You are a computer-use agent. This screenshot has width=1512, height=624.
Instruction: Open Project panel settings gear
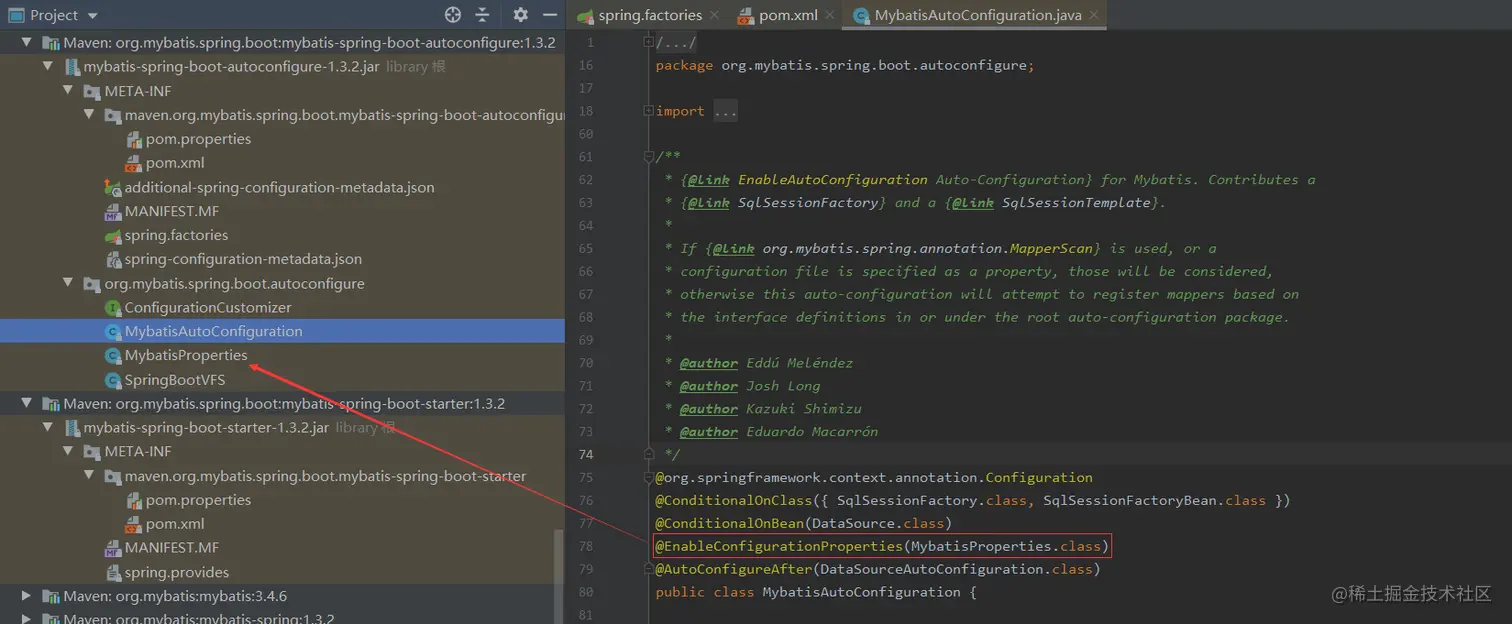520,15
